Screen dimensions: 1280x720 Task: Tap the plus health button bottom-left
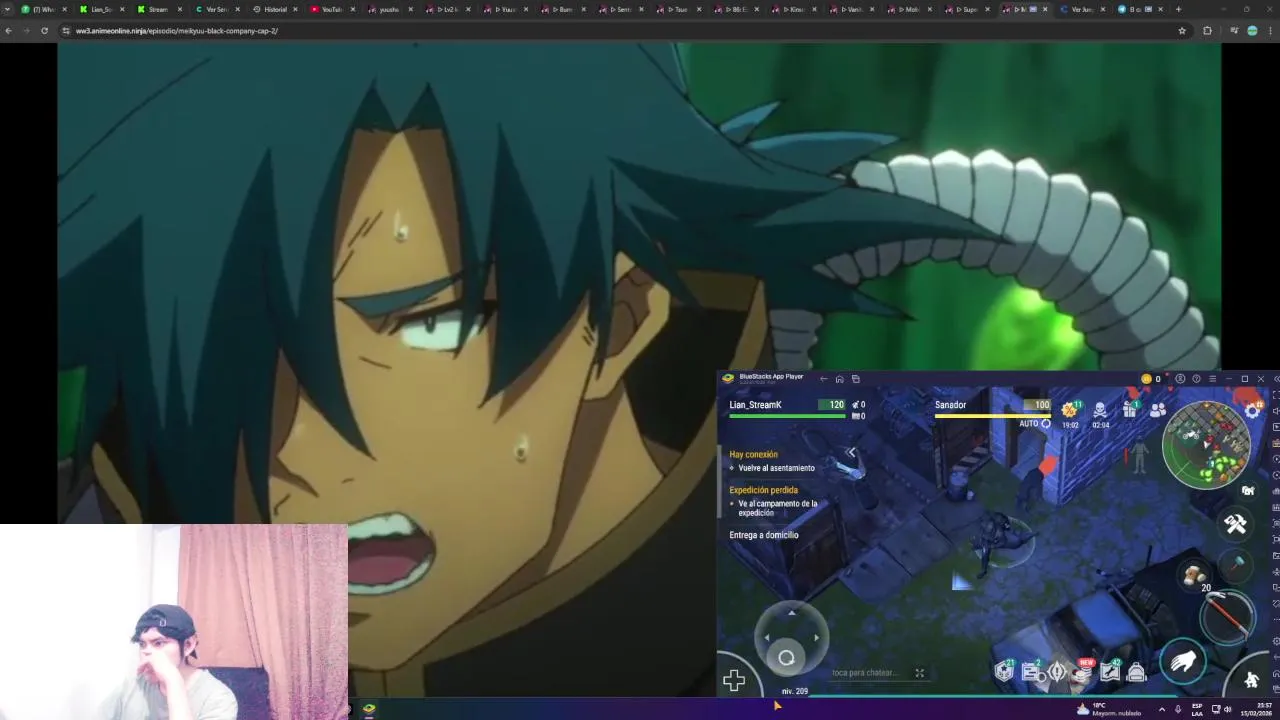[x=734, y=681]
